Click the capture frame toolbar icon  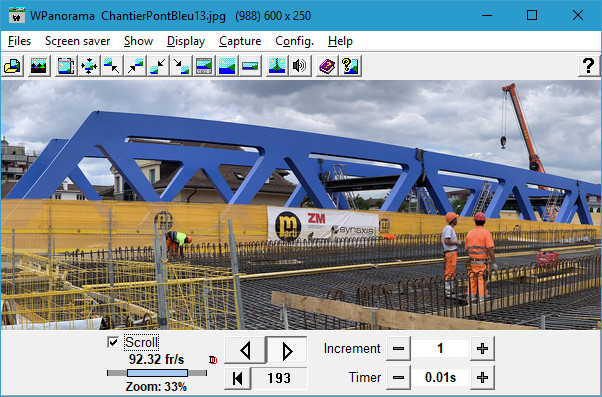(66, 66)
